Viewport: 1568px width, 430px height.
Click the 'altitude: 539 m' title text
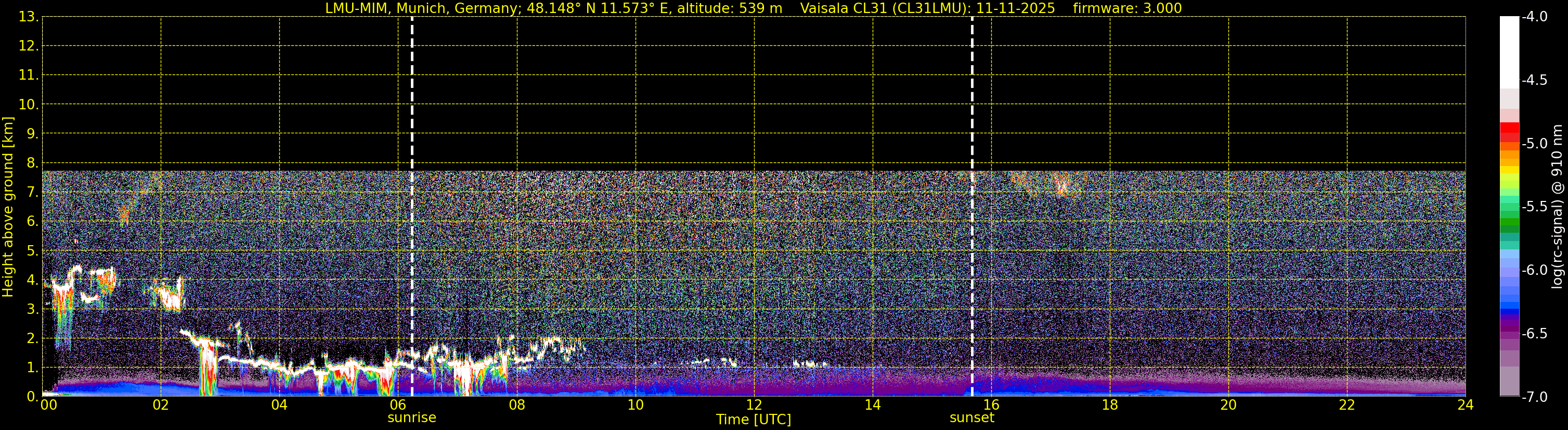point(730,8)
